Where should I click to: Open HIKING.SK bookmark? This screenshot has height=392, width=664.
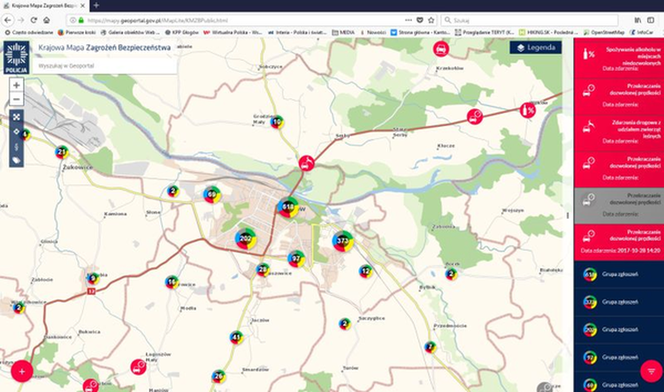548,32
